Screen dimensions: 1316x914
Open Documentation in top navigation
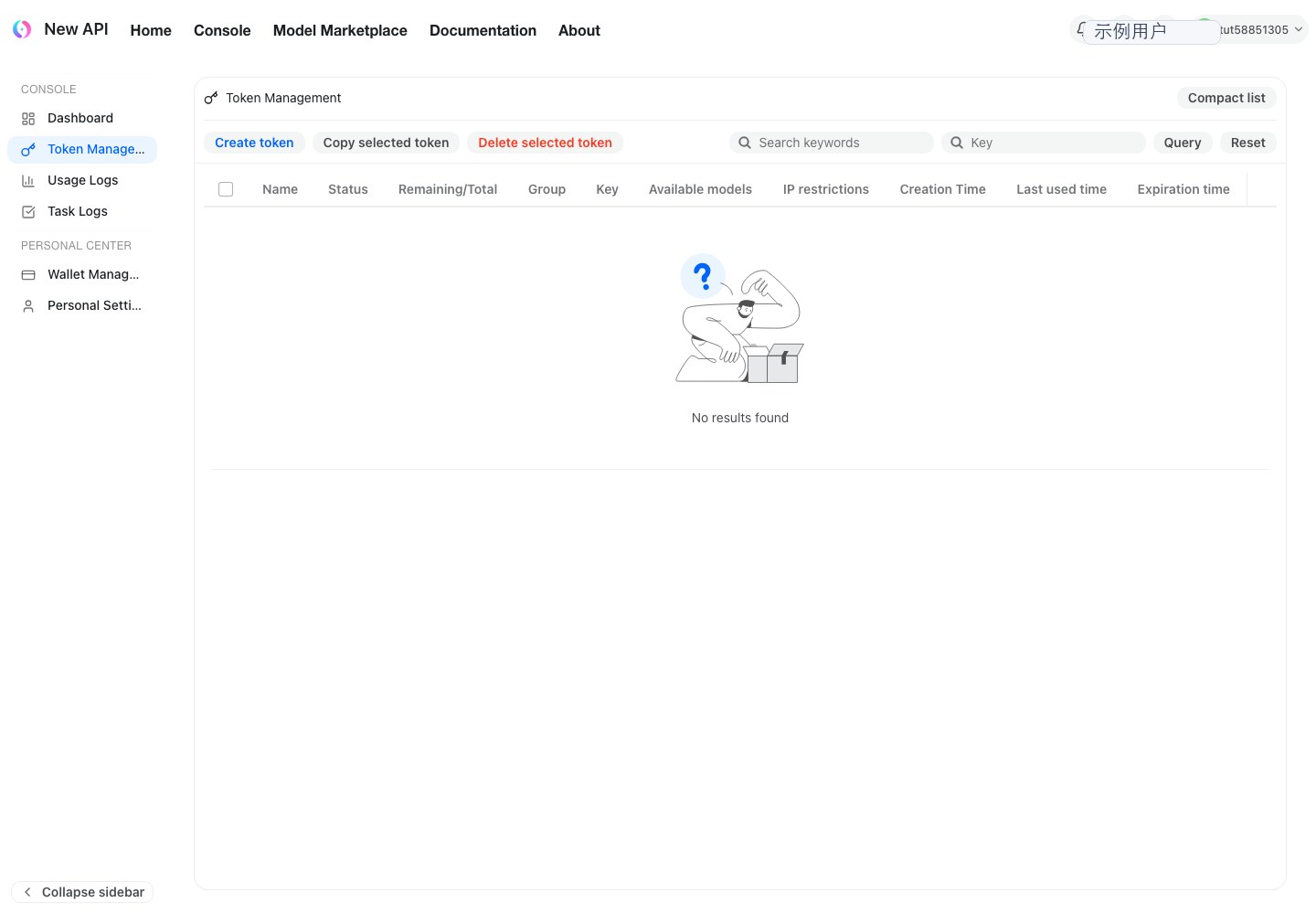pos(483,30)
